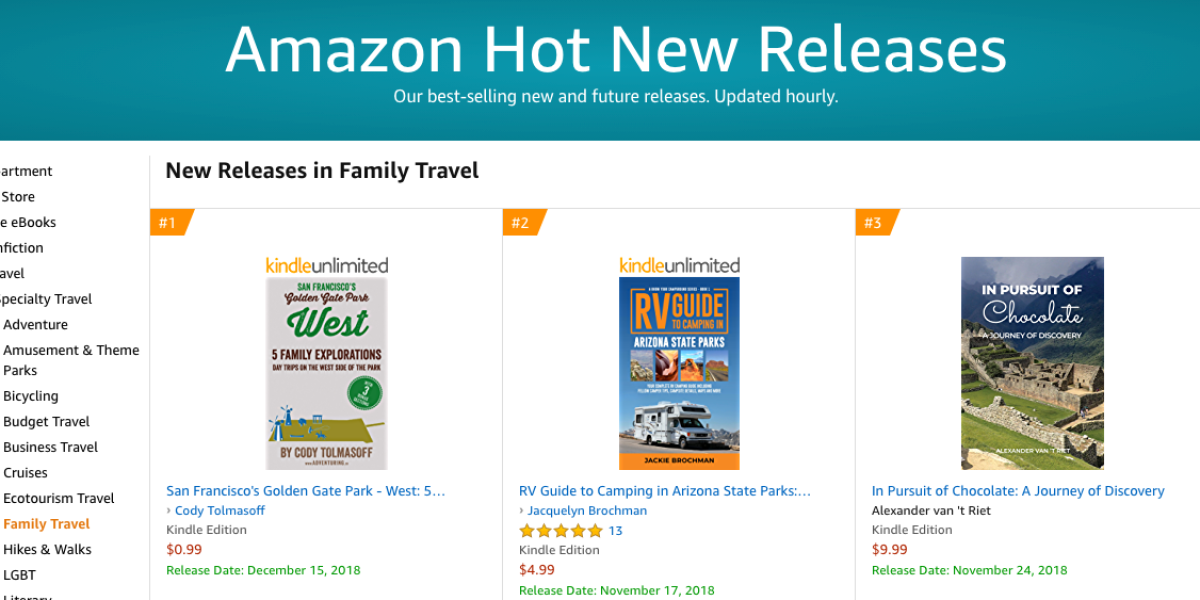The image size is (1200, 600).
Task: Open the RV Guide Arizona book cover
Action: [x=679, y=373]
